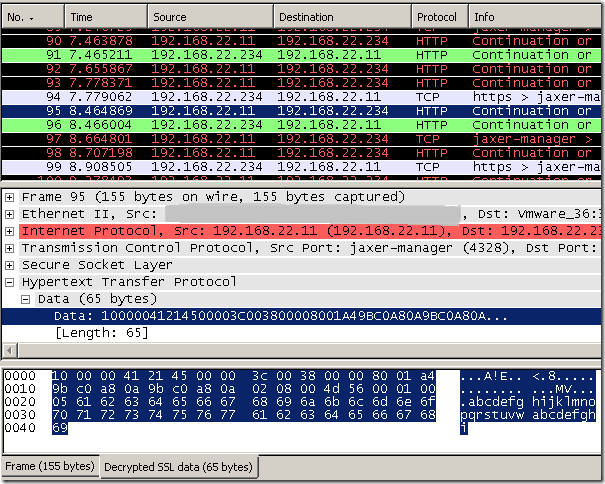Click the Data (65 bytes) label
Screen dimensions: 605x484
(x=97, y=299)
